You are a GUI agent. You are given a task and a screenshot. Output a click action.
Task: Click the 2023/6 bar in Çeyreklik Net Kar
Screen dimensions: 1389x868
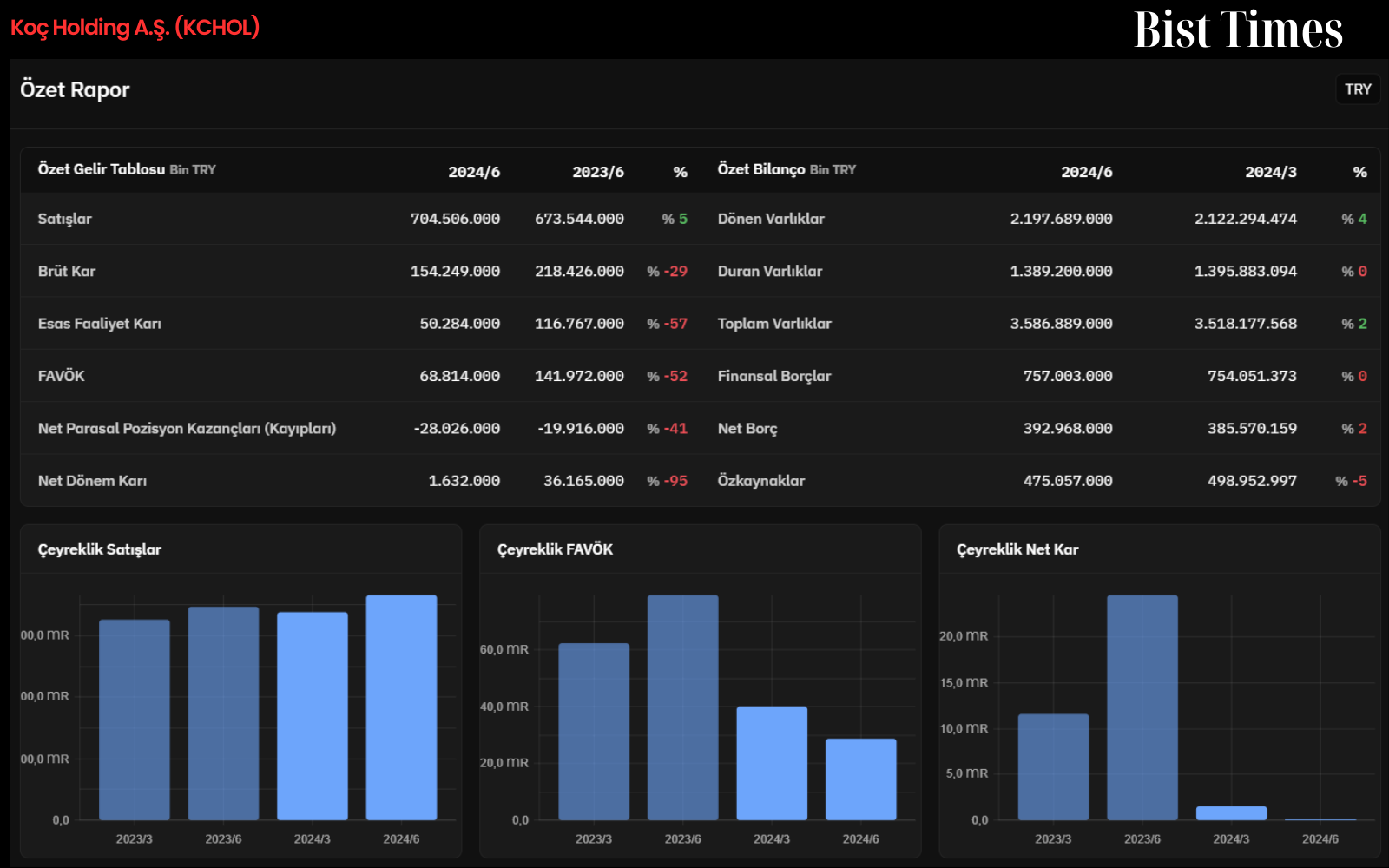(1142, 707)
